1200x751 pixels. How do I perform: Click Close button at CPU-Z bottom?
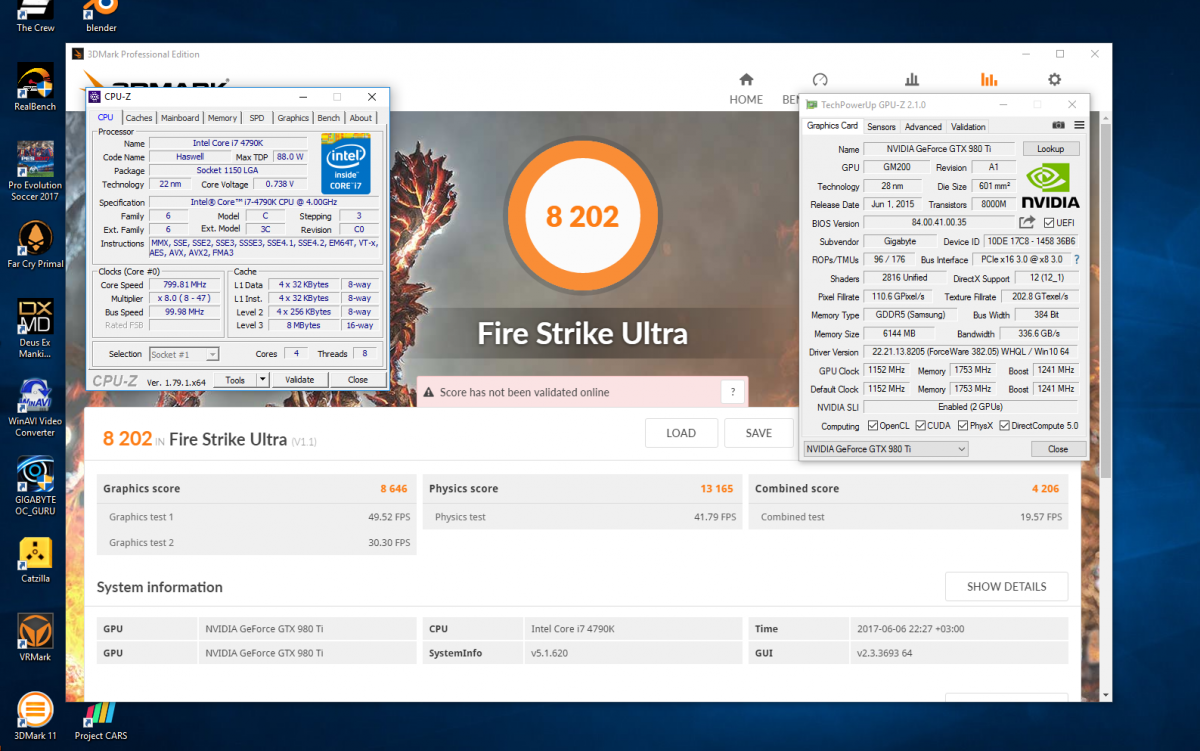tap(357, 380)
